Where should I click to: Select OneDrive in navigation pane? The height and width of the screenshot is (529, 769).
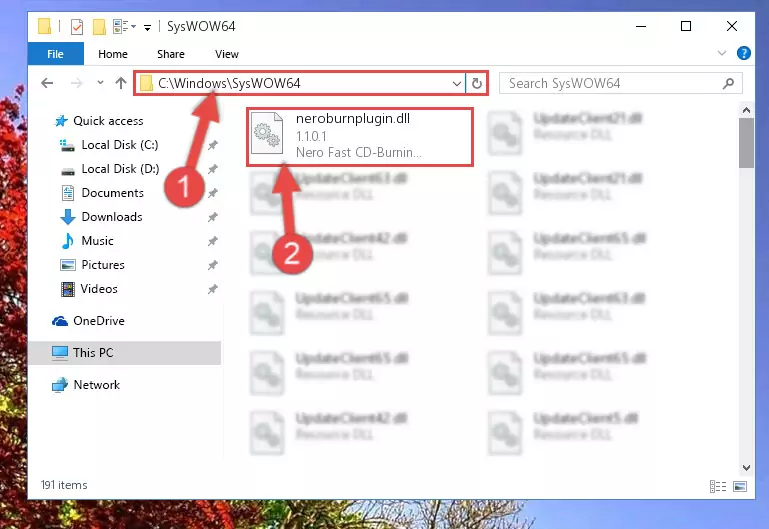[x=88, y=321]
